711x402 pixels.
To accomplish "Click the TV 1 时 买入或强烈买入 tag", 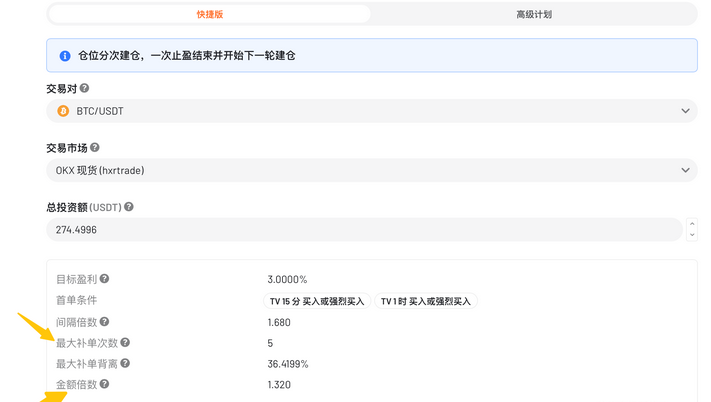I will tap(427, 301).
